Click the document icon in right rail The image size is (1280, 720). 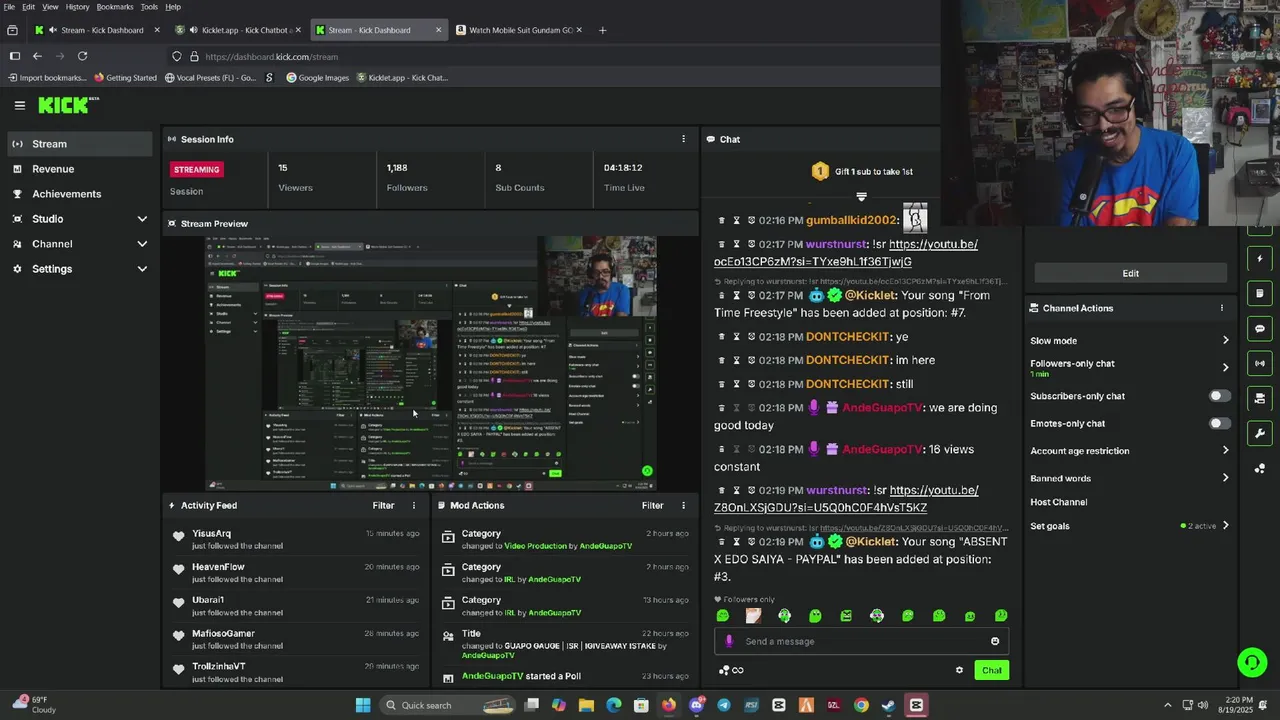[1260, 293]
